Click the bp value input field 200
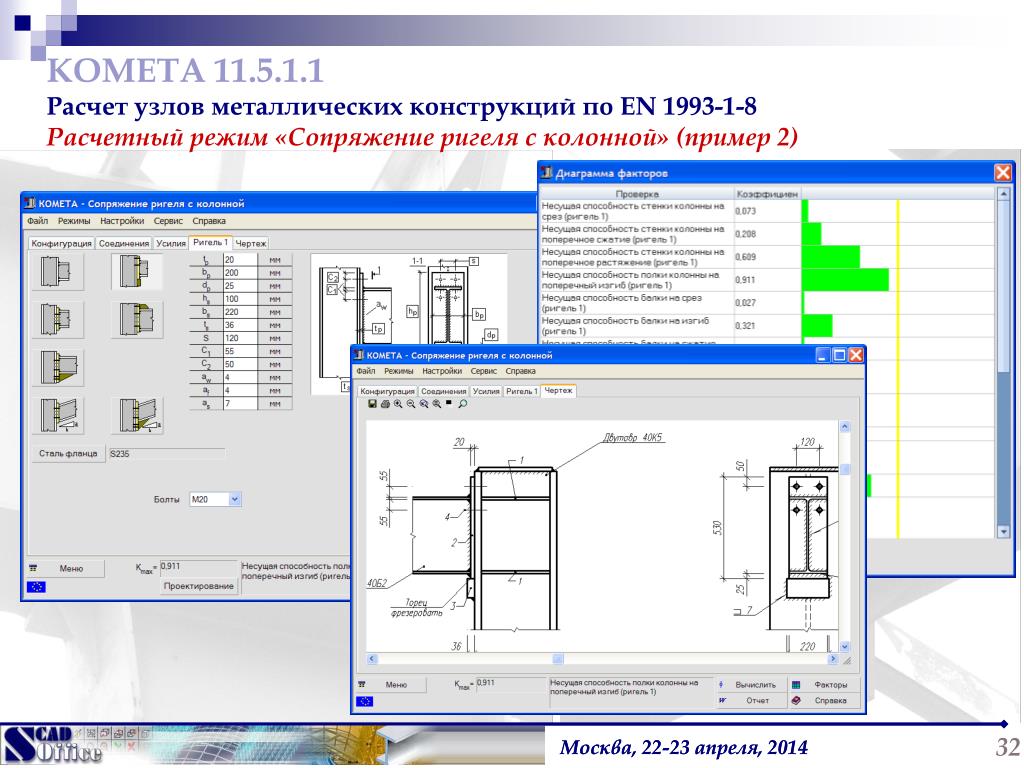 [x=240, y=273]
